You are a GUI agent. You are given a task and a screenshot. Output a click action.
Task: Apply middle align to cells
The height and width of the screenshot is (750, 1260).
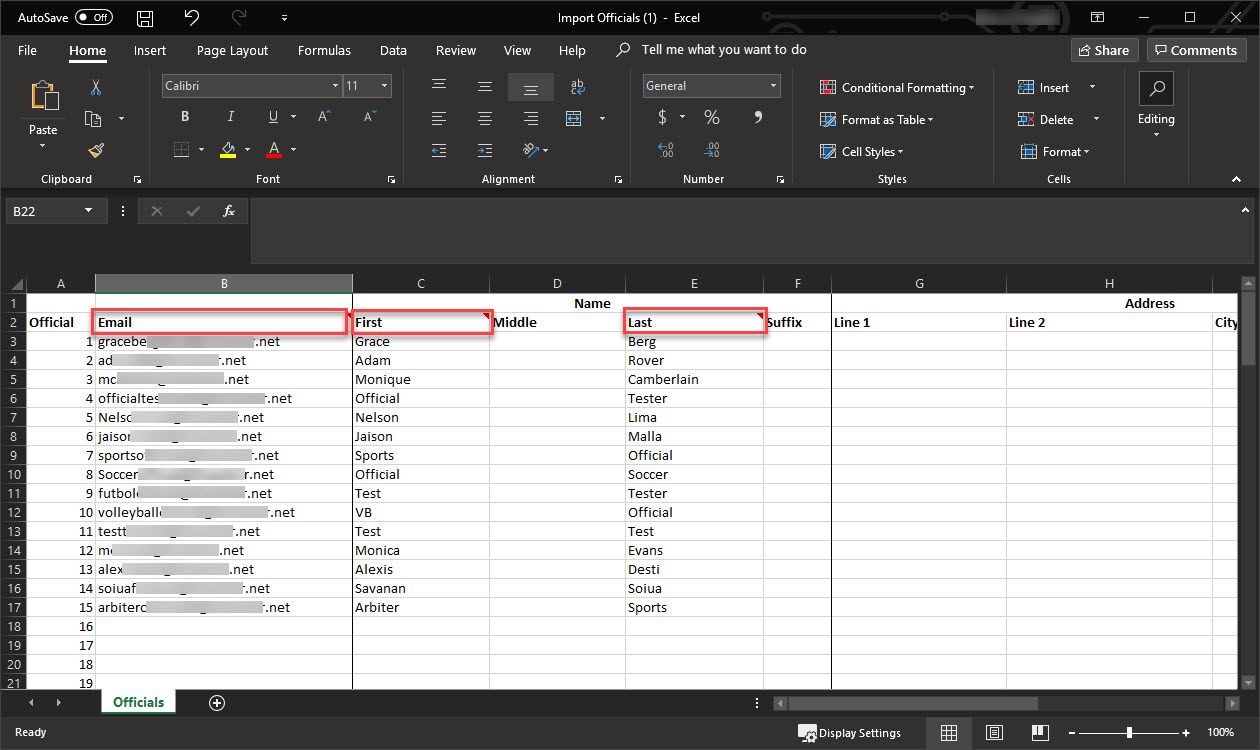485,86
